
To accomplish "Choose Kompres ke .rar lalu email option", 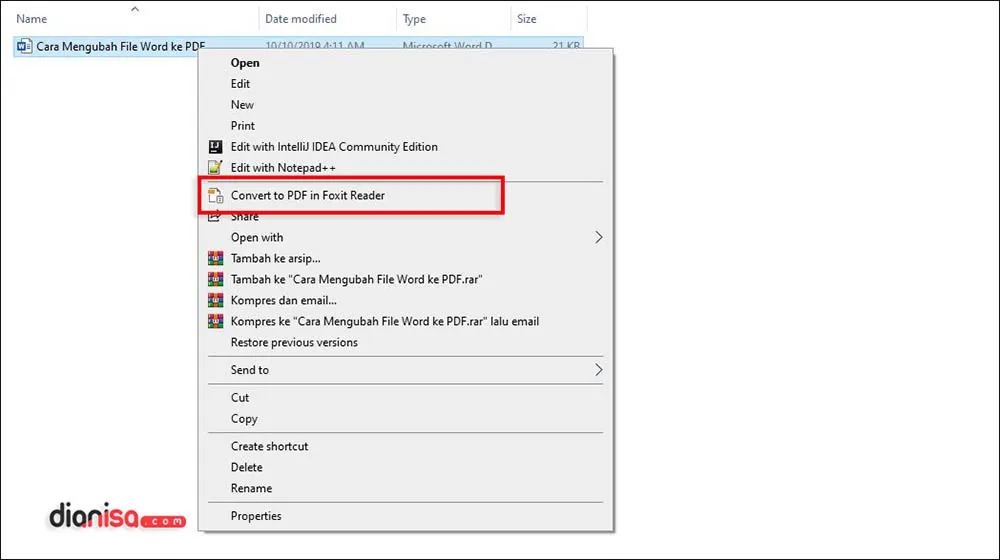I will pos(385,321).
